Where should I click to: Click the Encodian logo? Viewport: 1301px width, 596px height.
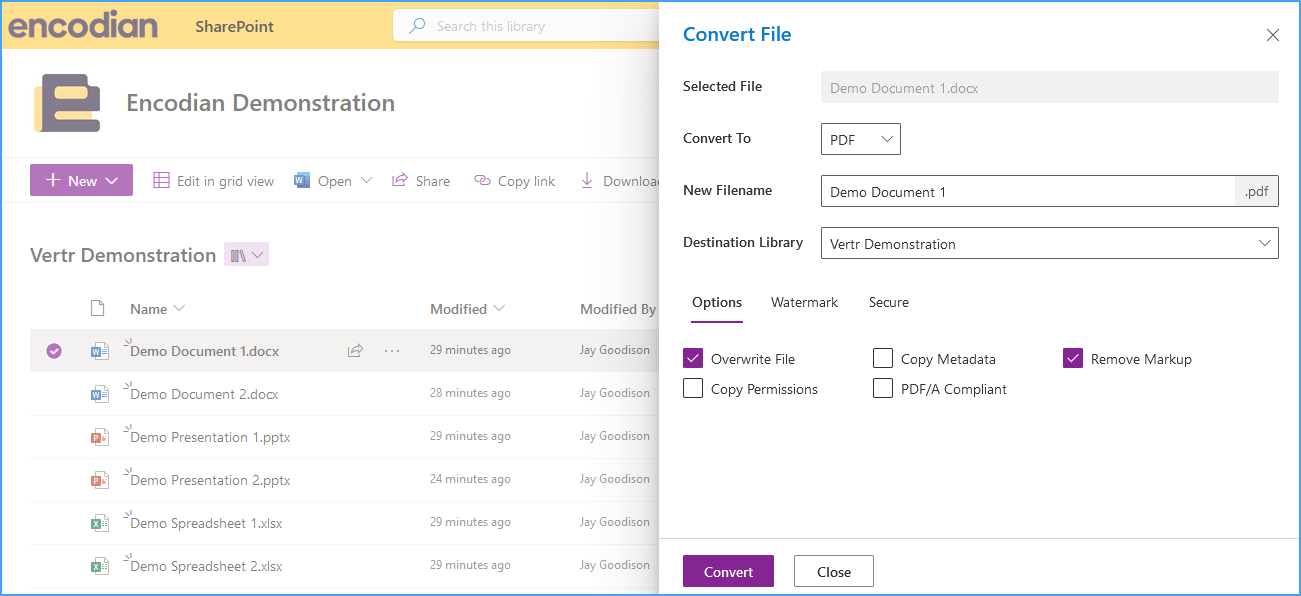point(83,26)
